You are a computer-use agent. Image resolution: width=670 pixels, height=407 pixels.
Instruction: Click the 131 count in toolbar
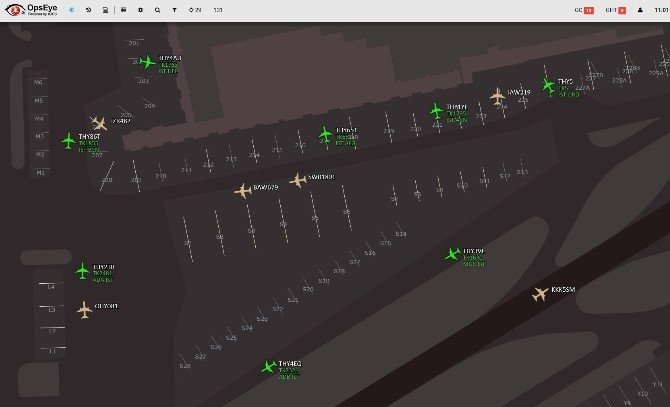(218, 10)
